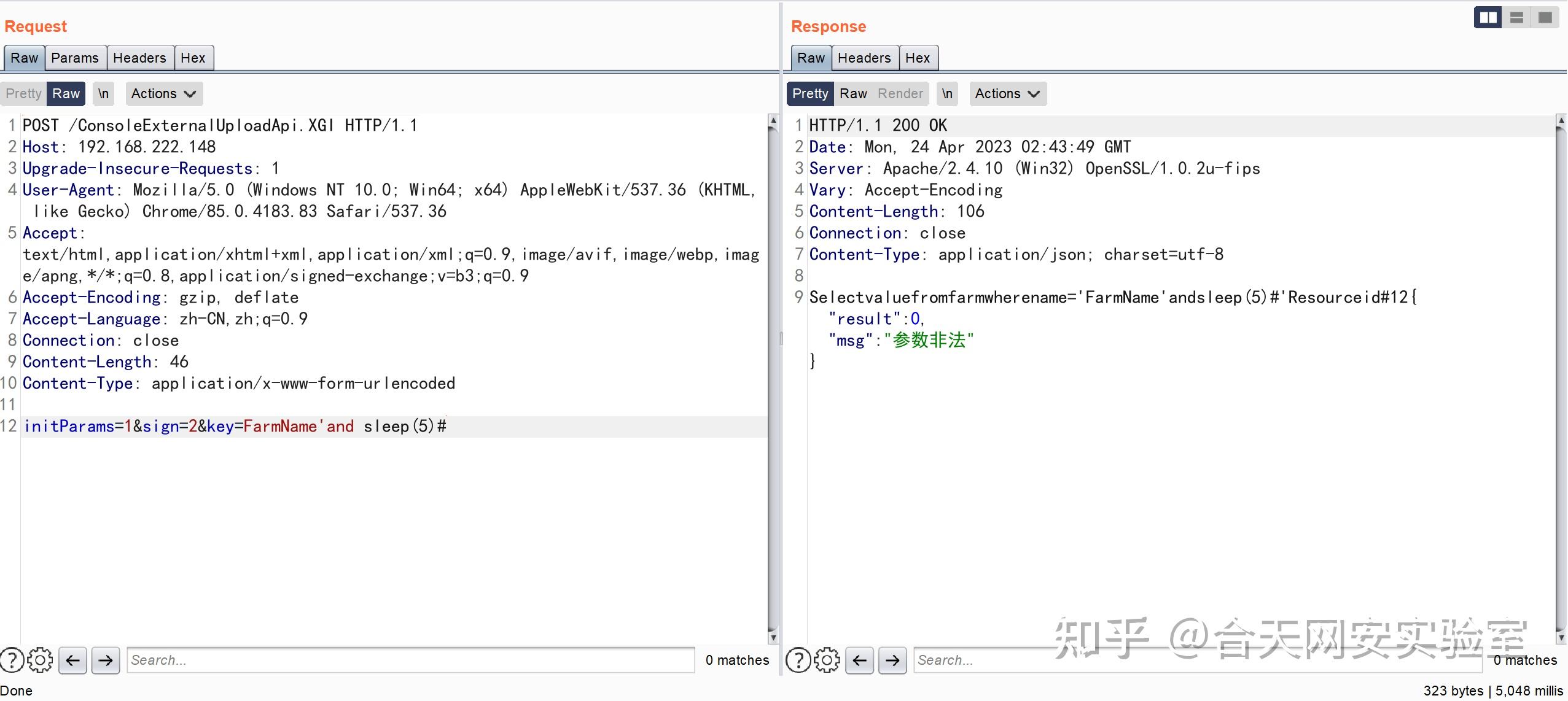
Task: Open the request panel help icon
Action: [12, 660]
